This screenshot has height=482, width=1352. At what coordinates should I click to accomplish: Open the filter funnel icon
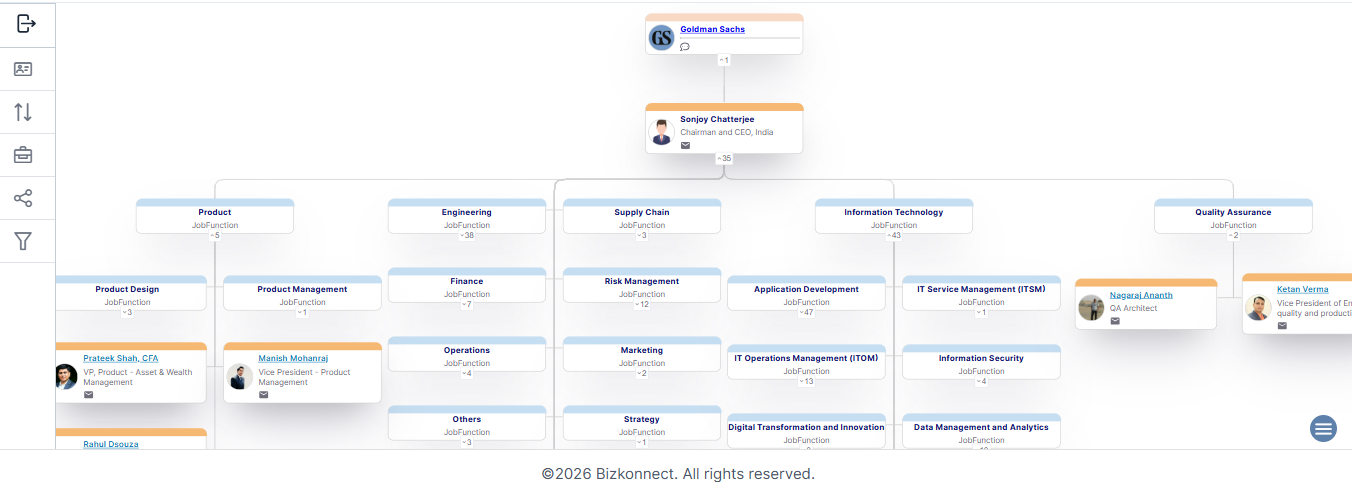[x=23, y=241]
